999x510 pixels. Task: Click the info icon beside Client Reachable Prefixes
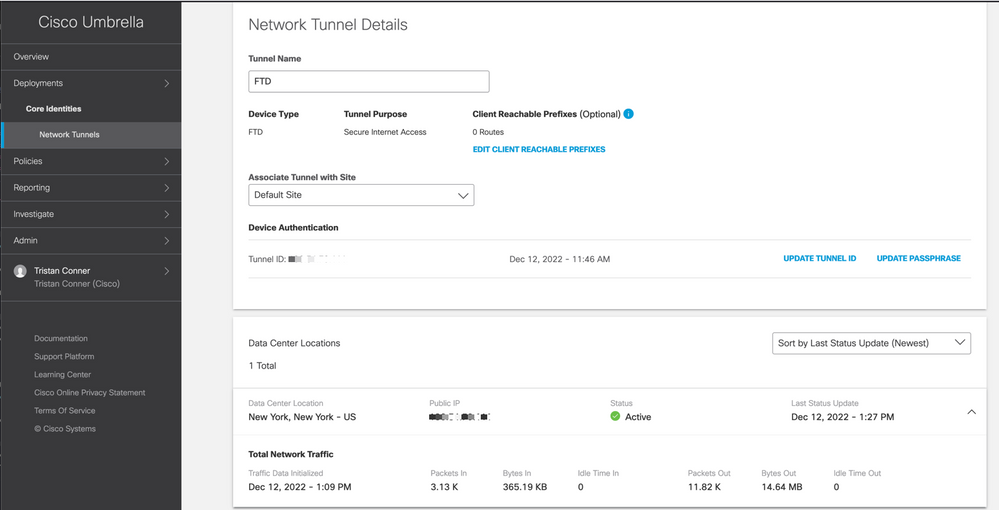pos(628,114)
